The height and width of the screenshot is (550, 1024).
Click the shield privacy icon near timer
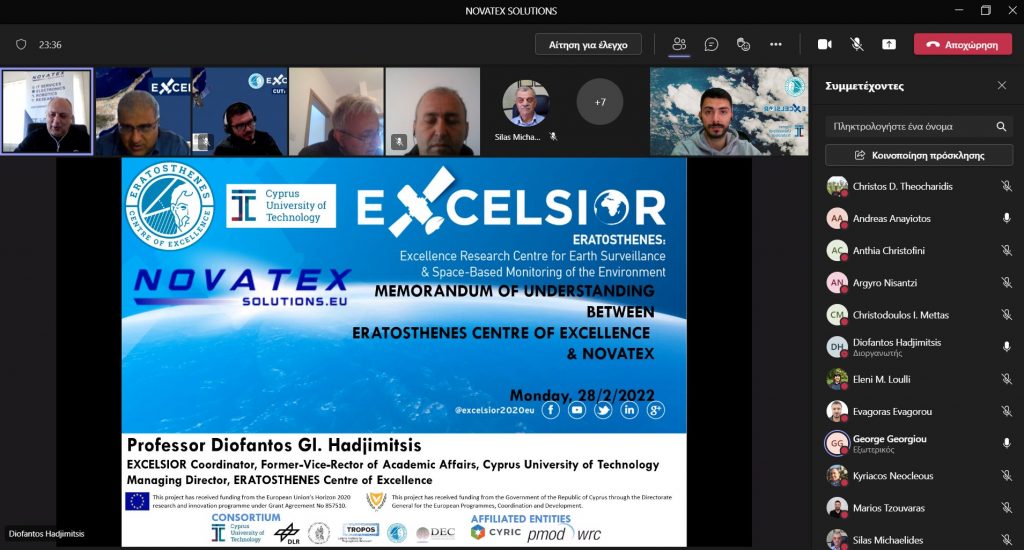click(21, 44)
